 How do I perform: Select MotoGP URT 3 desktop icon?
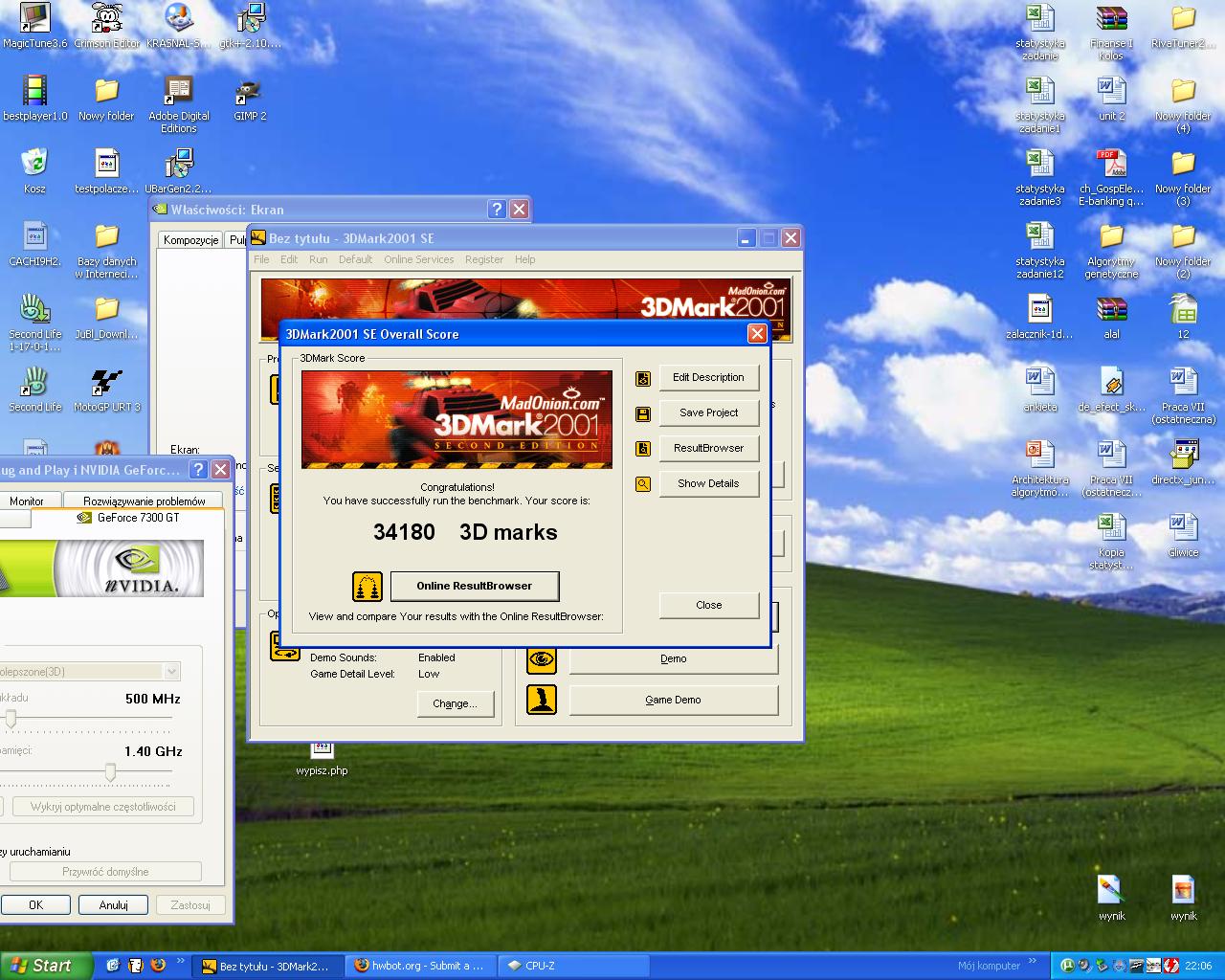(106, 390)
